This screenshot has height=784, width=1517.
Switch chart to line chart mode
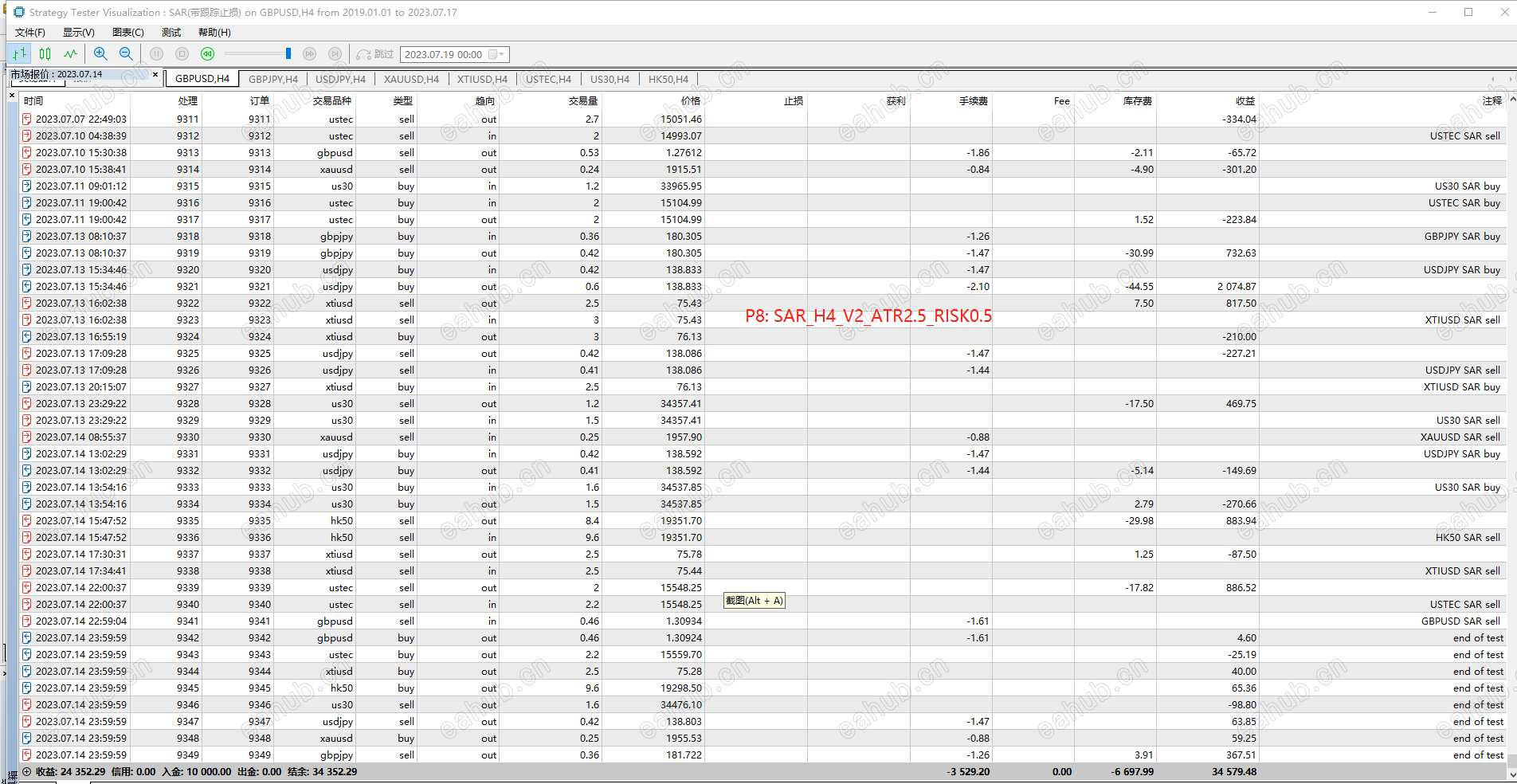70,53
